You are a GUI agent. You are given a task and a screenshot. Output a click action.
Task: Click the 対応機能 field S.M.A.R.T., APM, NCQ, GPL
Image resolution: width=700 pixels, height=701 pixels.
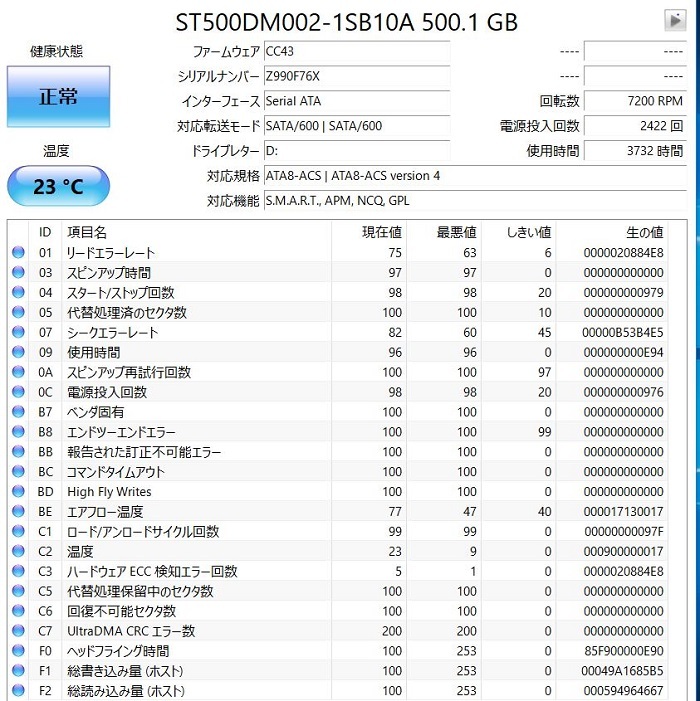pos(475,201)
